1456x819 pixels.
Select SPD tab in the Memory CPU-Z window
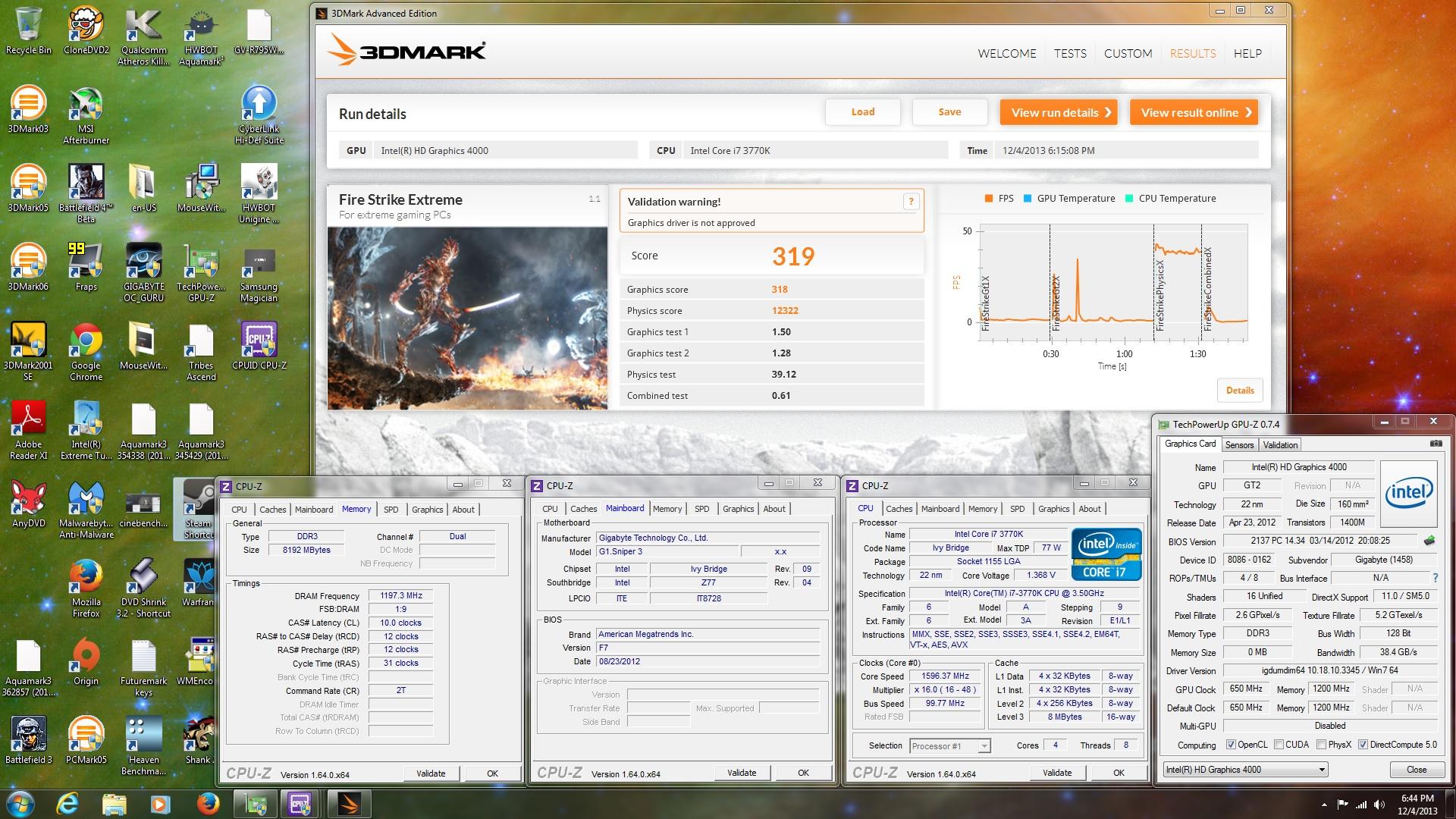(x=391, y=510)
